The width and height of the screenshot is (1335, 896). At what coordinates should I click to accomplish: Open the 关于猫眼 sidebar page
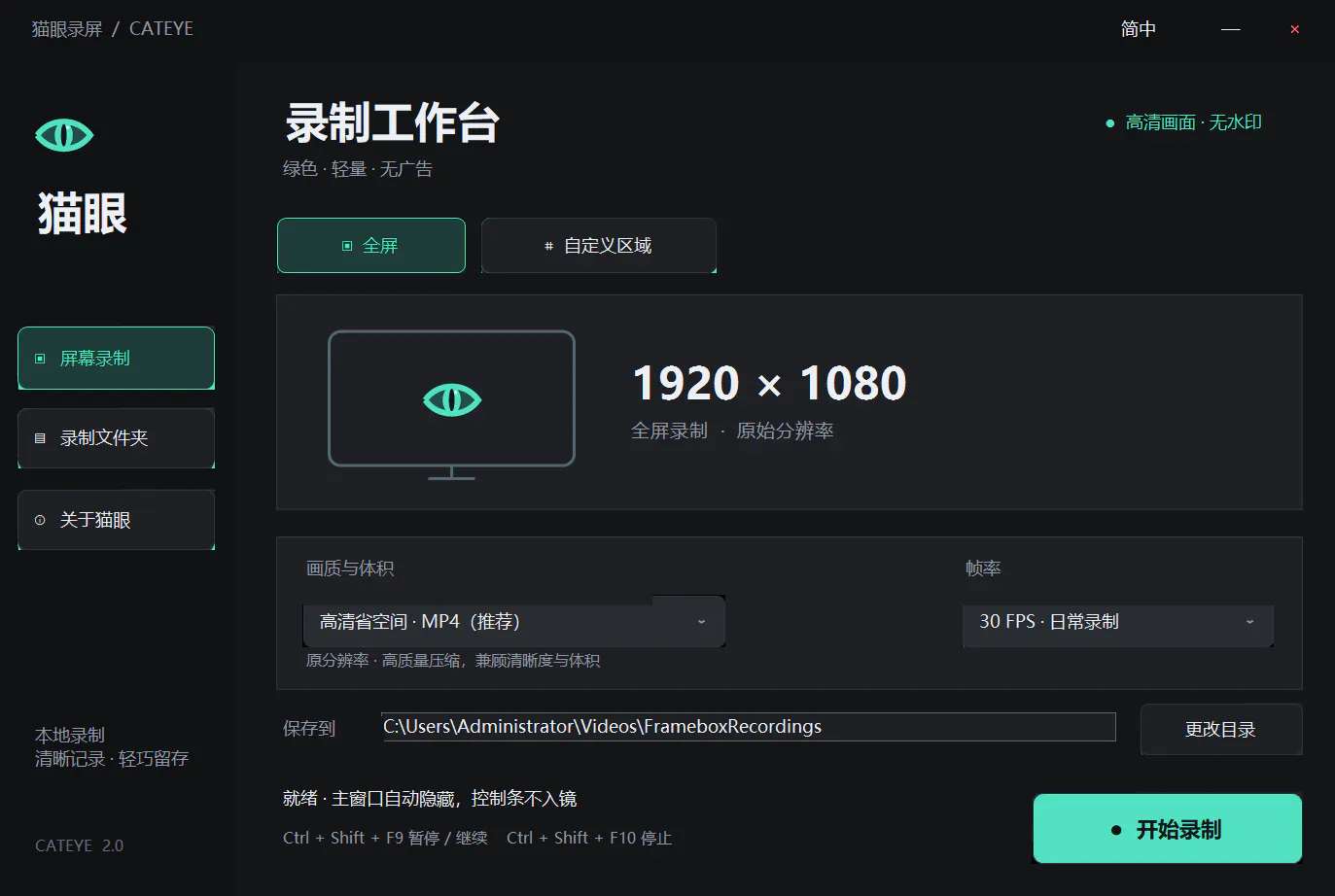(116, 520)
